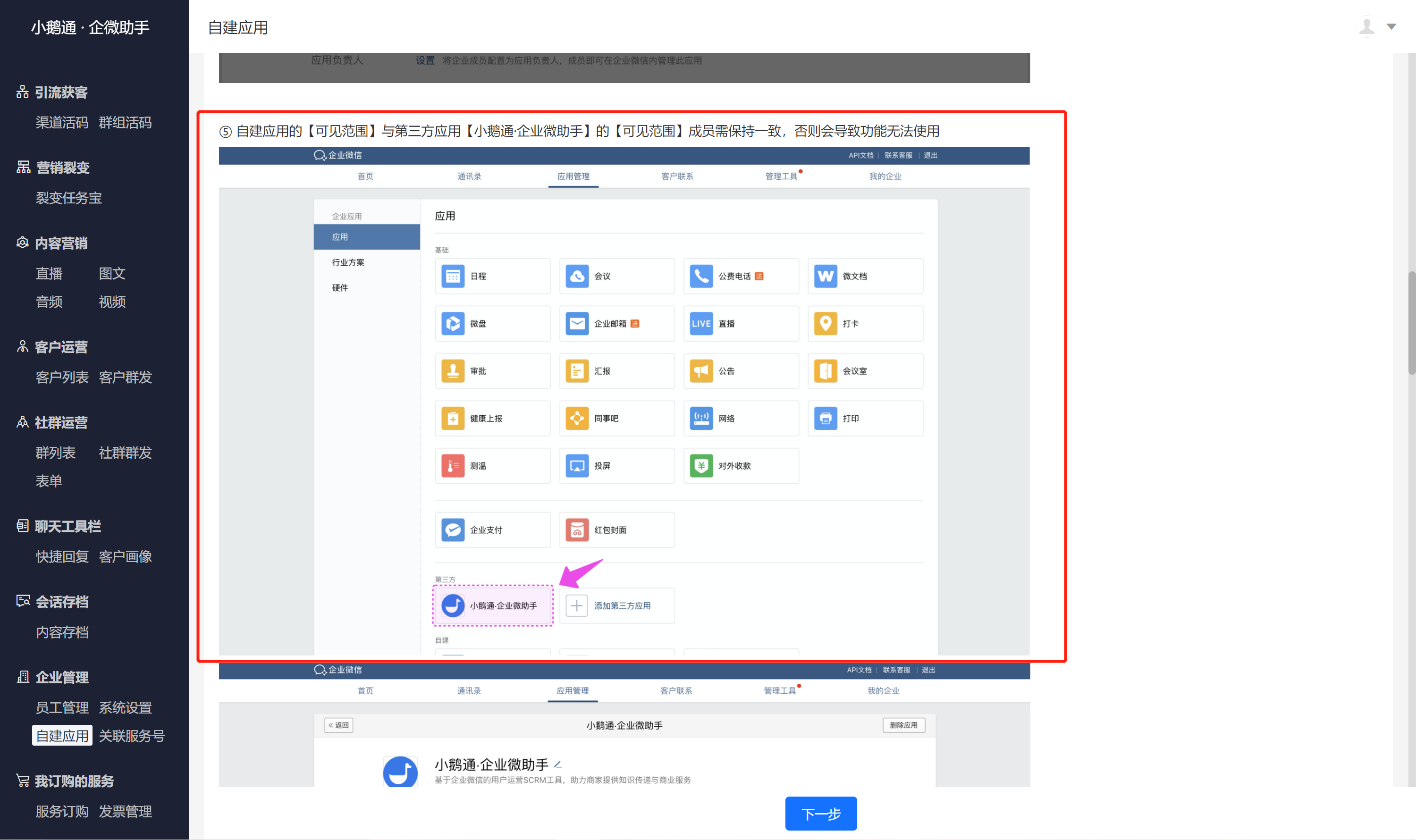Screen dimensions: 1416x840
Task: Go to 客户群发
Action: 125,378
